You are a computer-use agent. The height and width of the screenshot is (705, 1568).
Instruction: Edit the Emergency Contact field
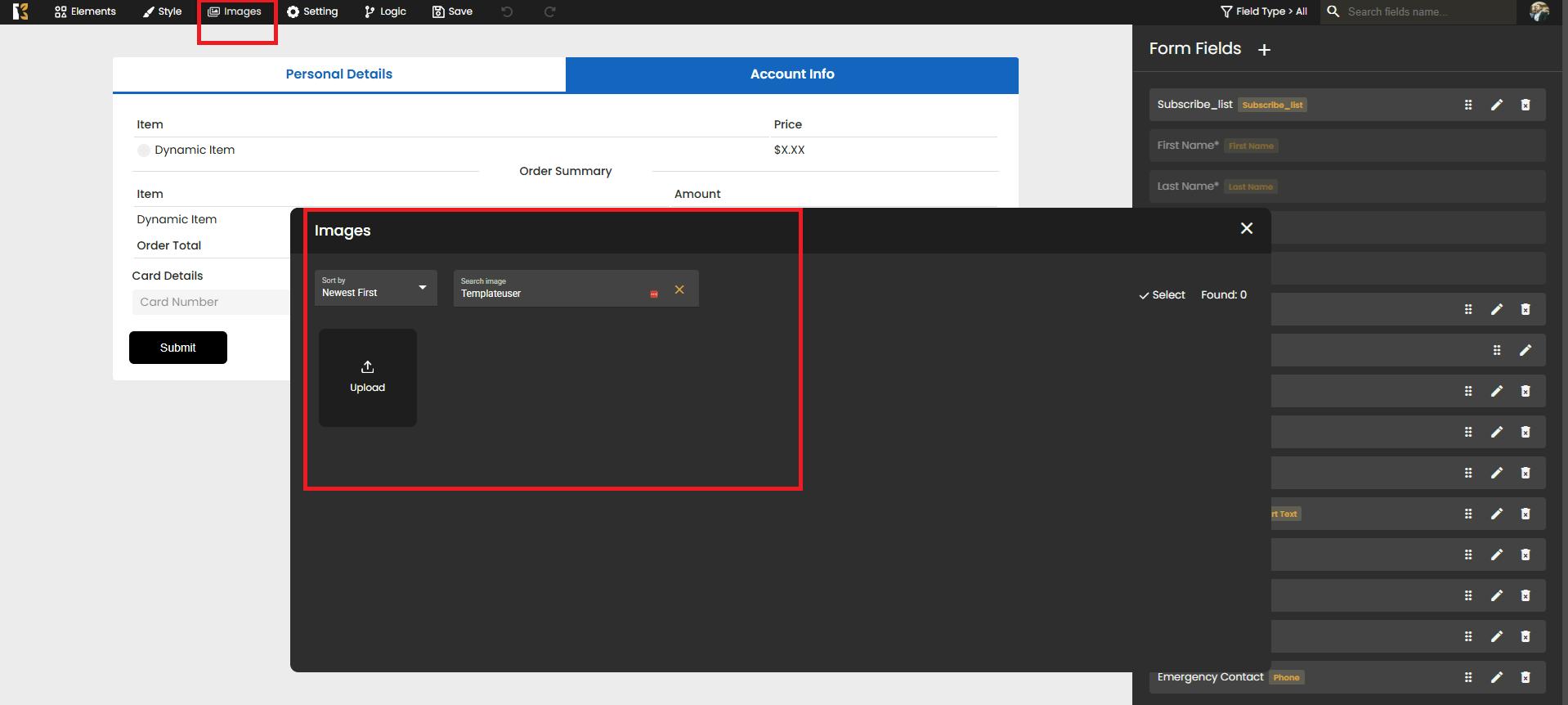pyautogui.click(x=1496, y=677)
